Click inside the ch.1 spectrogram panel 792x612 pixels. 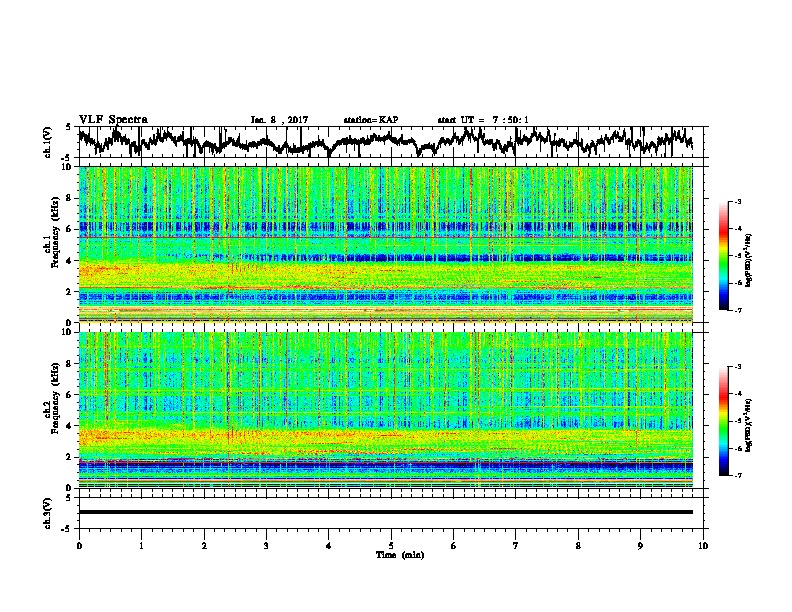pos(385,244)
